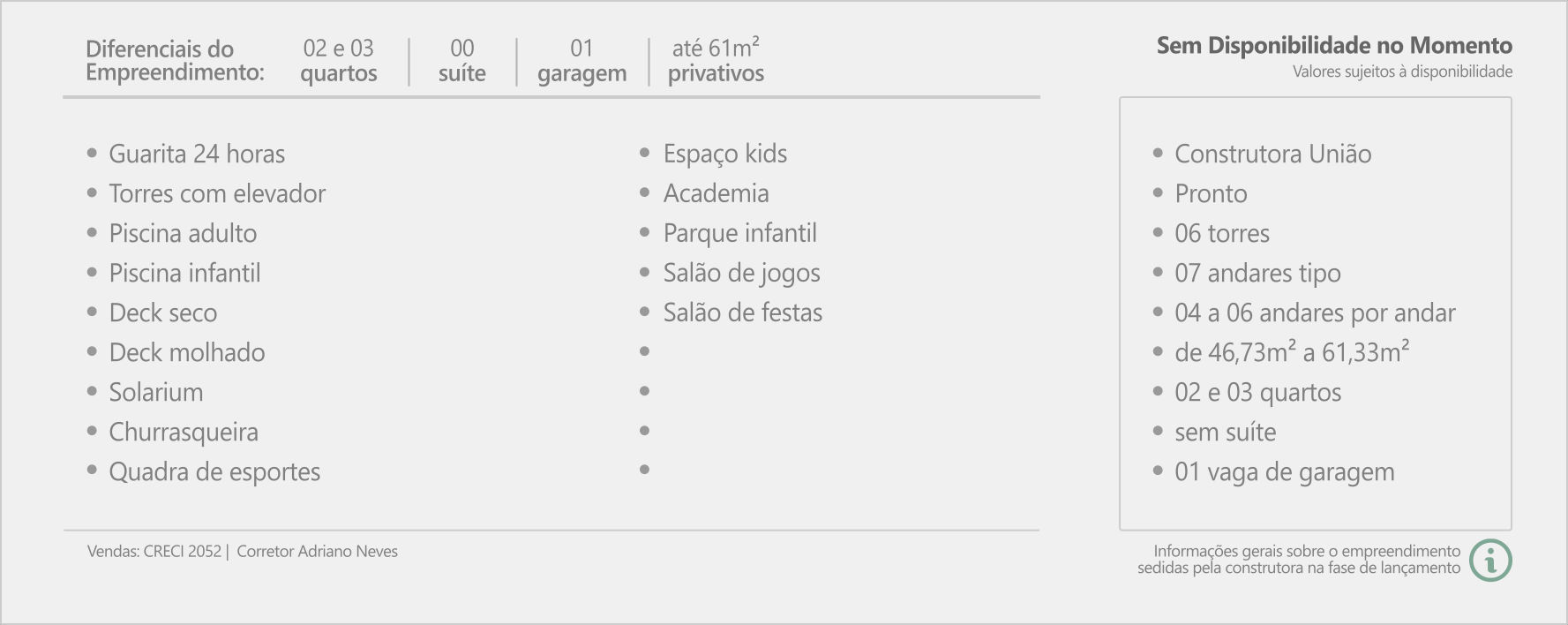Click 'Quadra de esportes' amenity
The image size is (1568, 625).
(214, 472)
